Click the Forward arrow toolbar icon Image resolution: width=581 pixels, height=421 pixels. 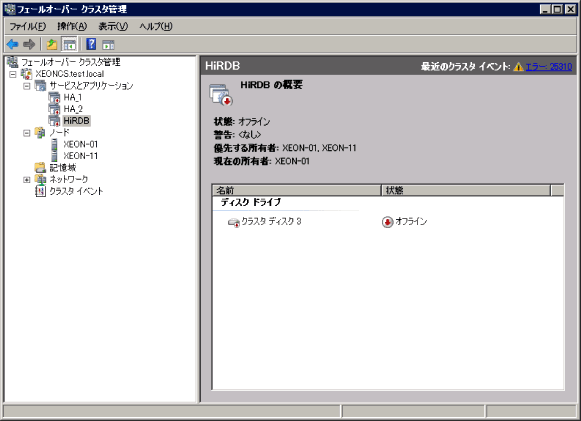pos(29,44)
